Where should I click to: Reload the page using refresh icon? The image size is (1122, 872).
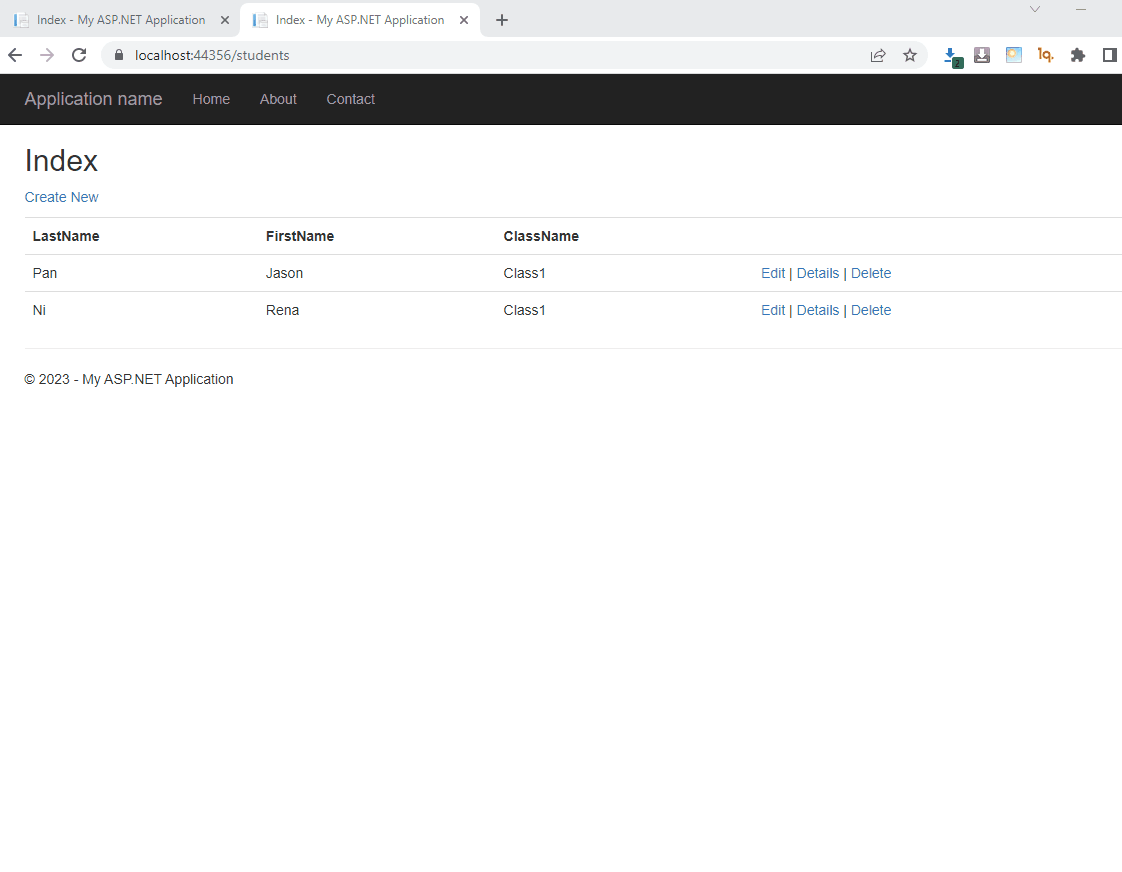click(x=79, y=55)
